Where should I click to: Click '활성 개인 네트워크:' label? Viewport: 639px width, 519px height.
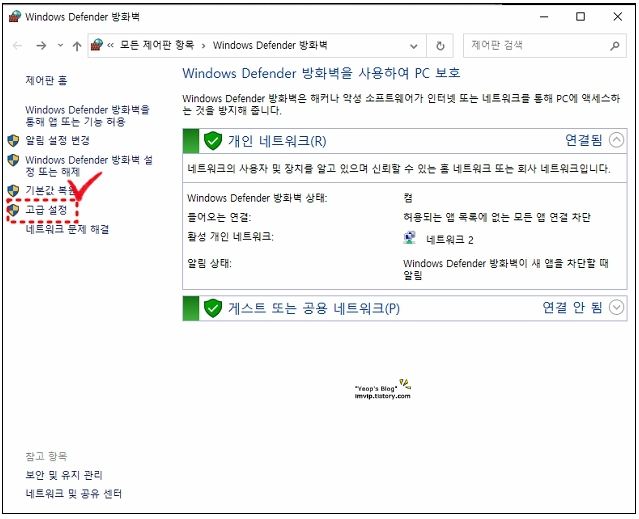[230, 237]
